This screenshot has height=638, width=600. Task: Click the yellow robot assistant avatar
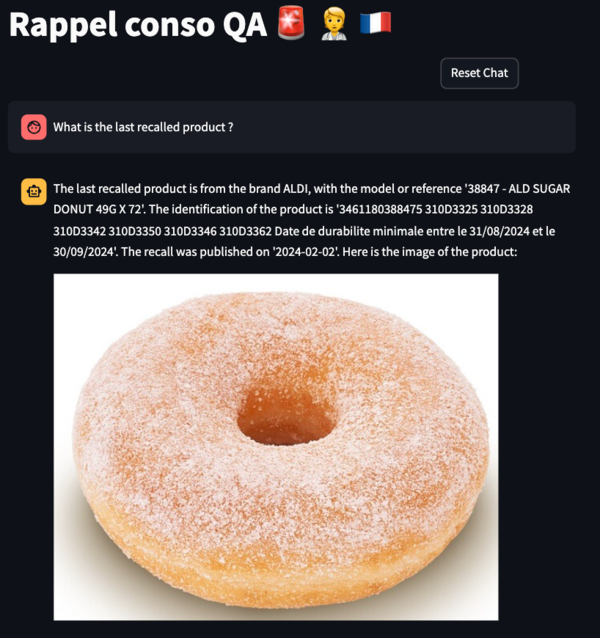tap(34, 191)
